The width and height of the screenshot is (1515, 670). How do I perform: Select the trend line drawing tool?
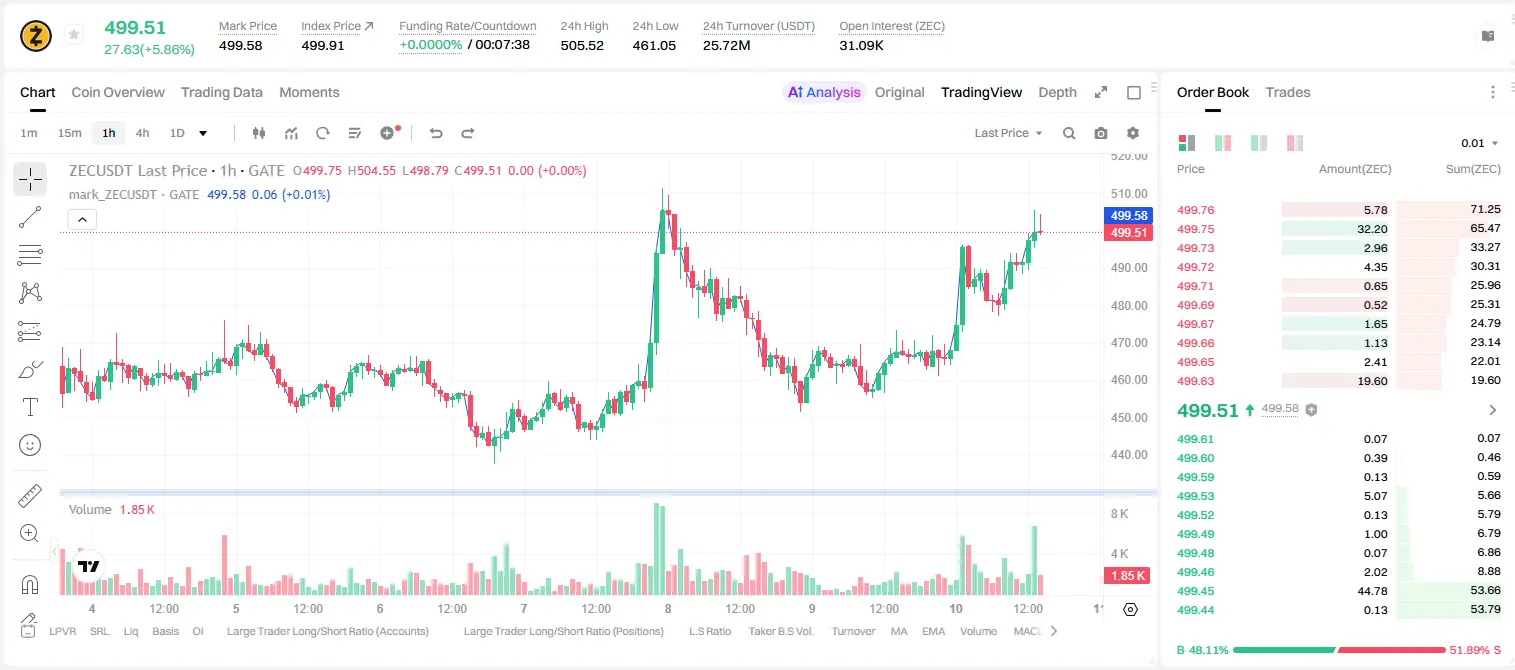pyautogui.click(x=30, y=217)
